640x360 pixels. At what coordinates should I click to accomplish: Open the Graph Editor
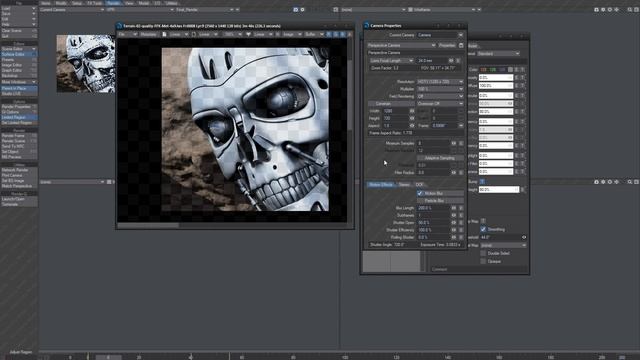pyautogui.click(x=19, y=70)
